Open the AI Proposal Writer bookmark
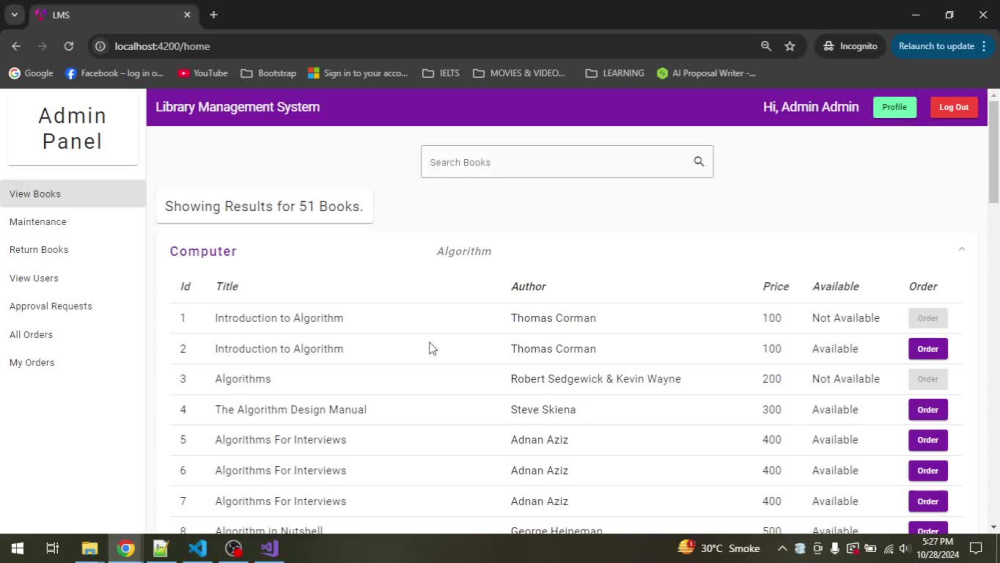 click(706, 73)
